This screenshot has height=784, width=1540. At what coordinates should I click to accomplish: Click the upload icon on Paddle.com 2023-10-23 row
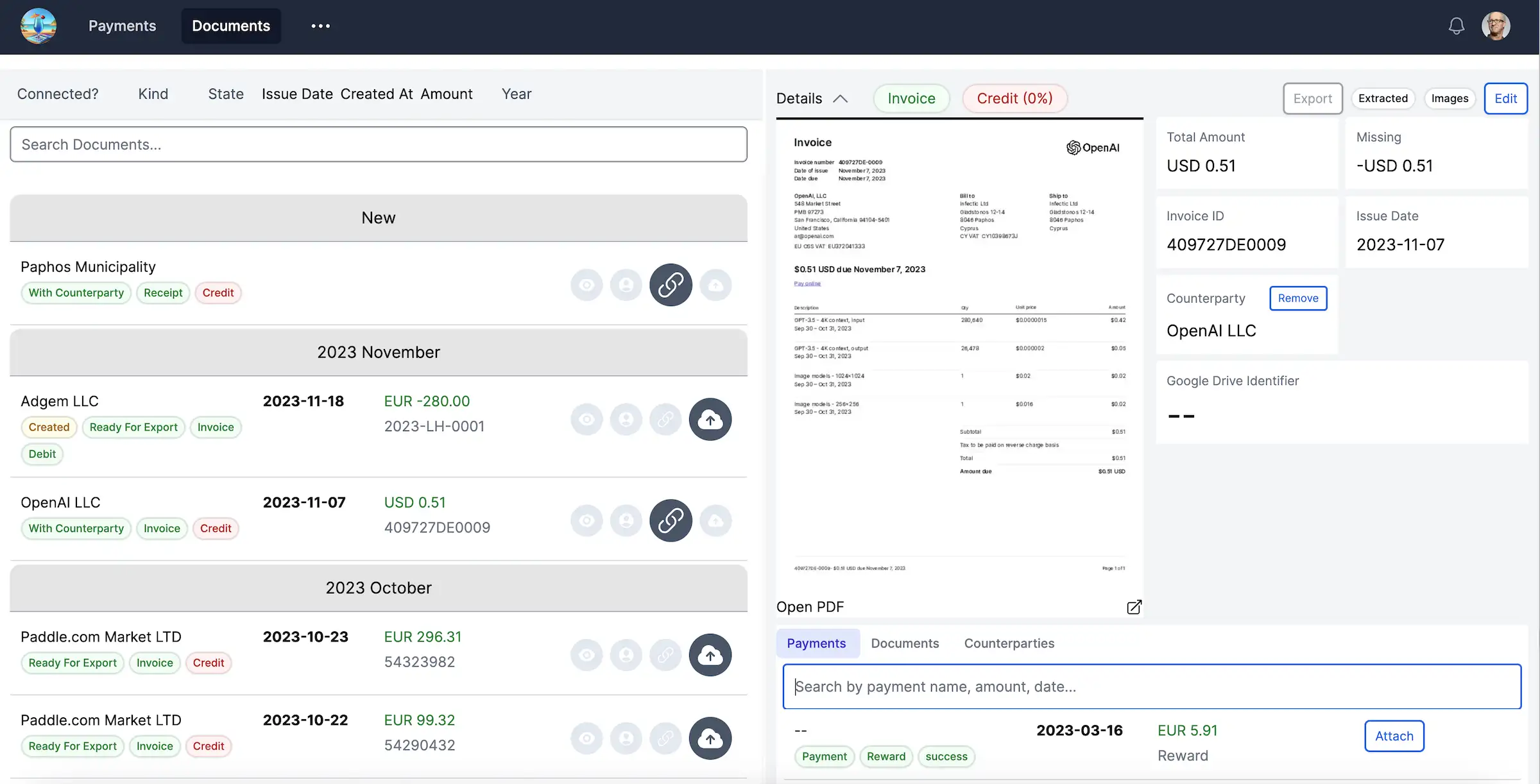[x=710, y=654]
